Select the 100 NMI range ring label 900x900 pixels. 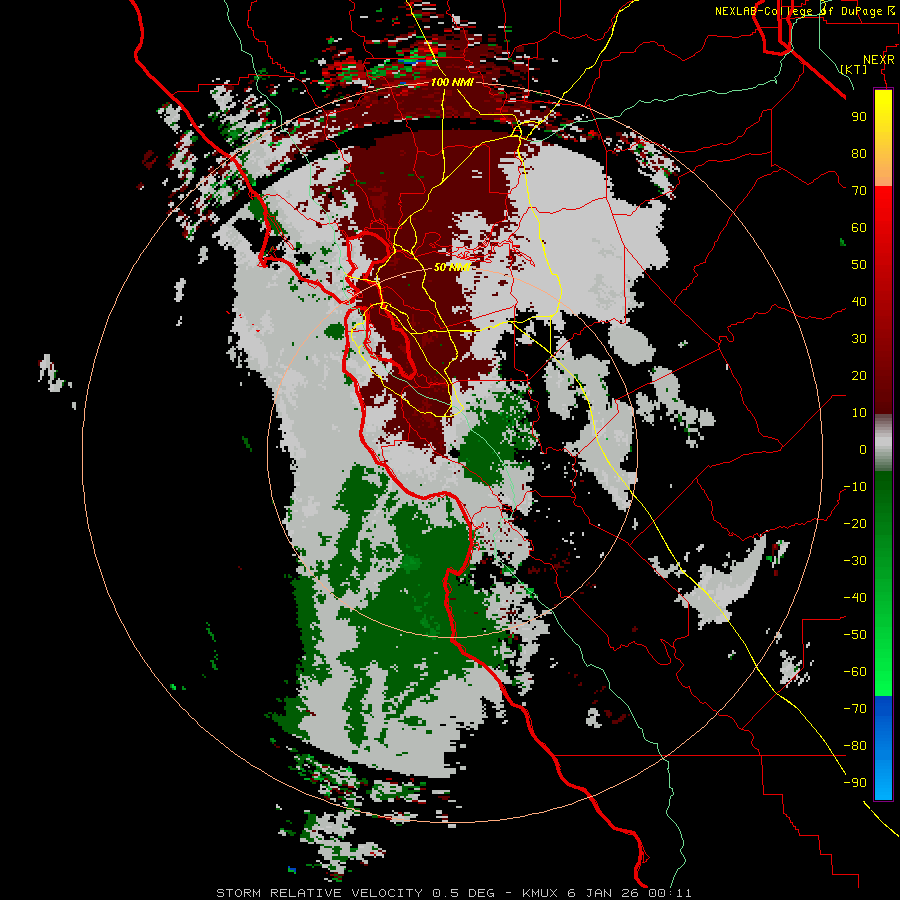(452, 82)
